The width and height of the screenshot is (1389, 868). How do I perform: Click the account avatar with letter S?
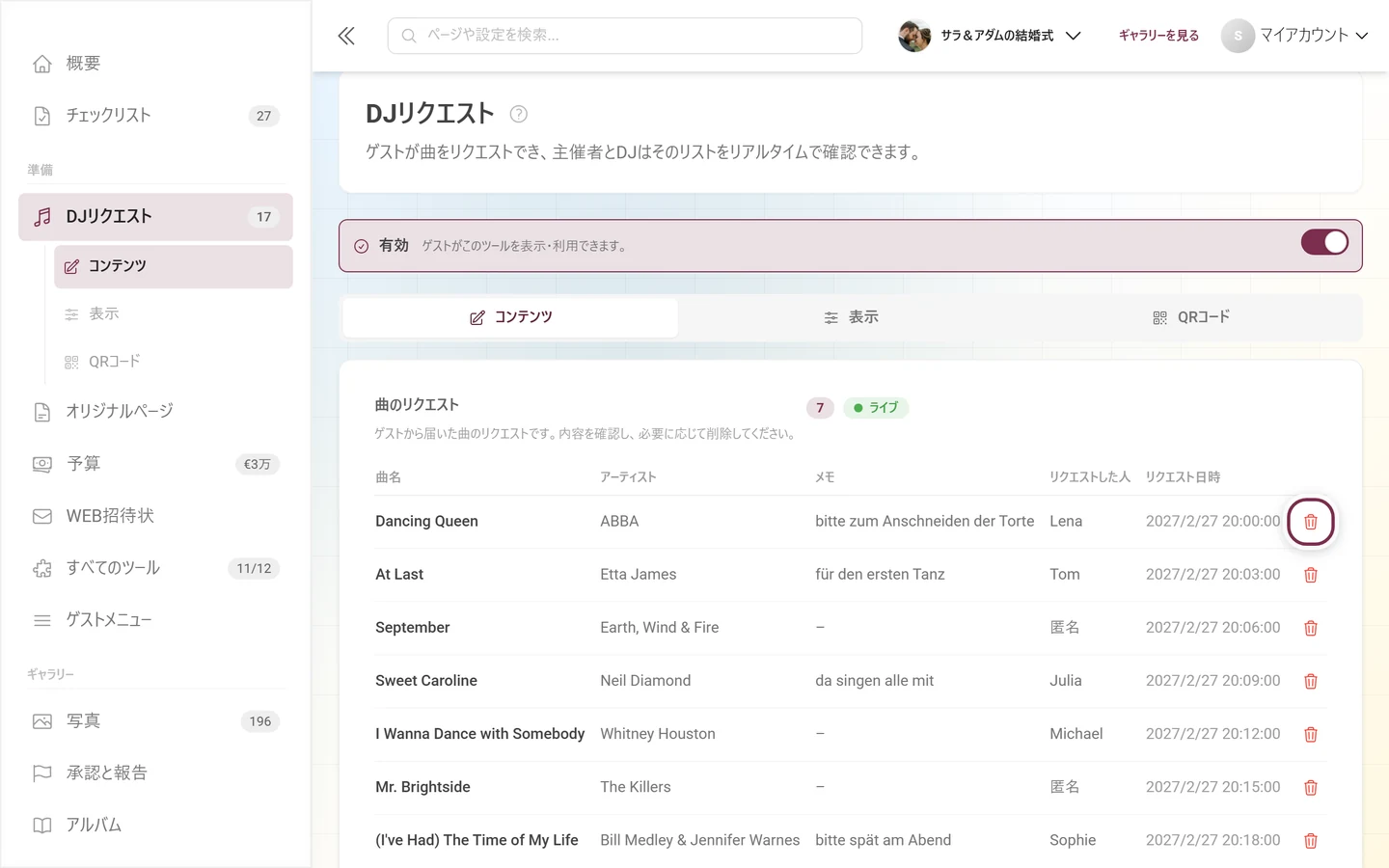[1238, 36]
